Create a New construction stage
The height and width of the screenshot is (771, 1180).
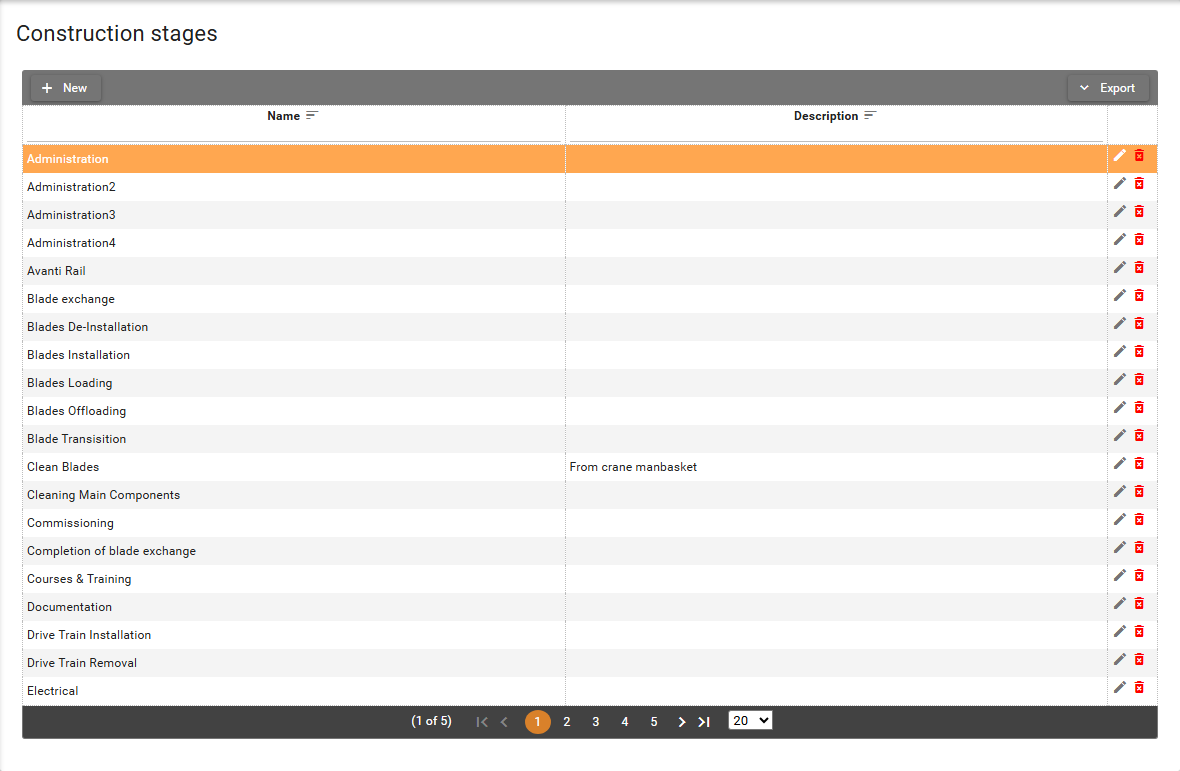(65, 88)
